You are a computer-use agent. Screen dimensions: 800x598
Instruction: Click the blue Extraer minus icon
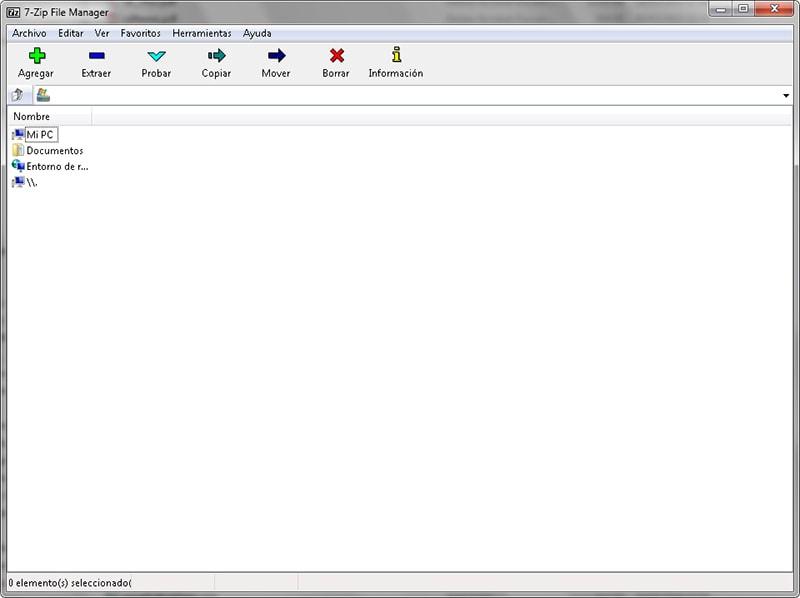[x=96, y=55]
